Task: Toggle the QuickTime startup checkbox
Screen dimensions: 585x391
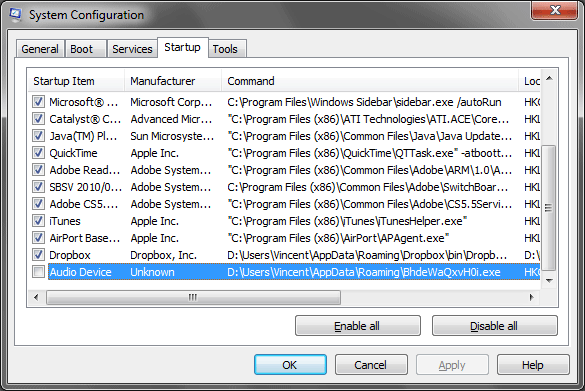Action: tap(38, 153)
